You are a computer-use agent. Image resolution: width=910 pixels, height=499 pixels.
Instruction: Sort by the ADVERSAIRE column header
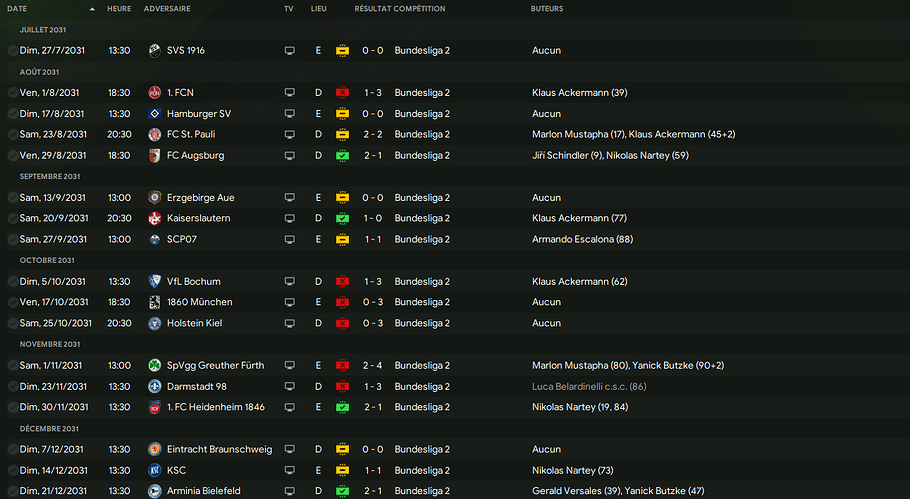(167, 9)
